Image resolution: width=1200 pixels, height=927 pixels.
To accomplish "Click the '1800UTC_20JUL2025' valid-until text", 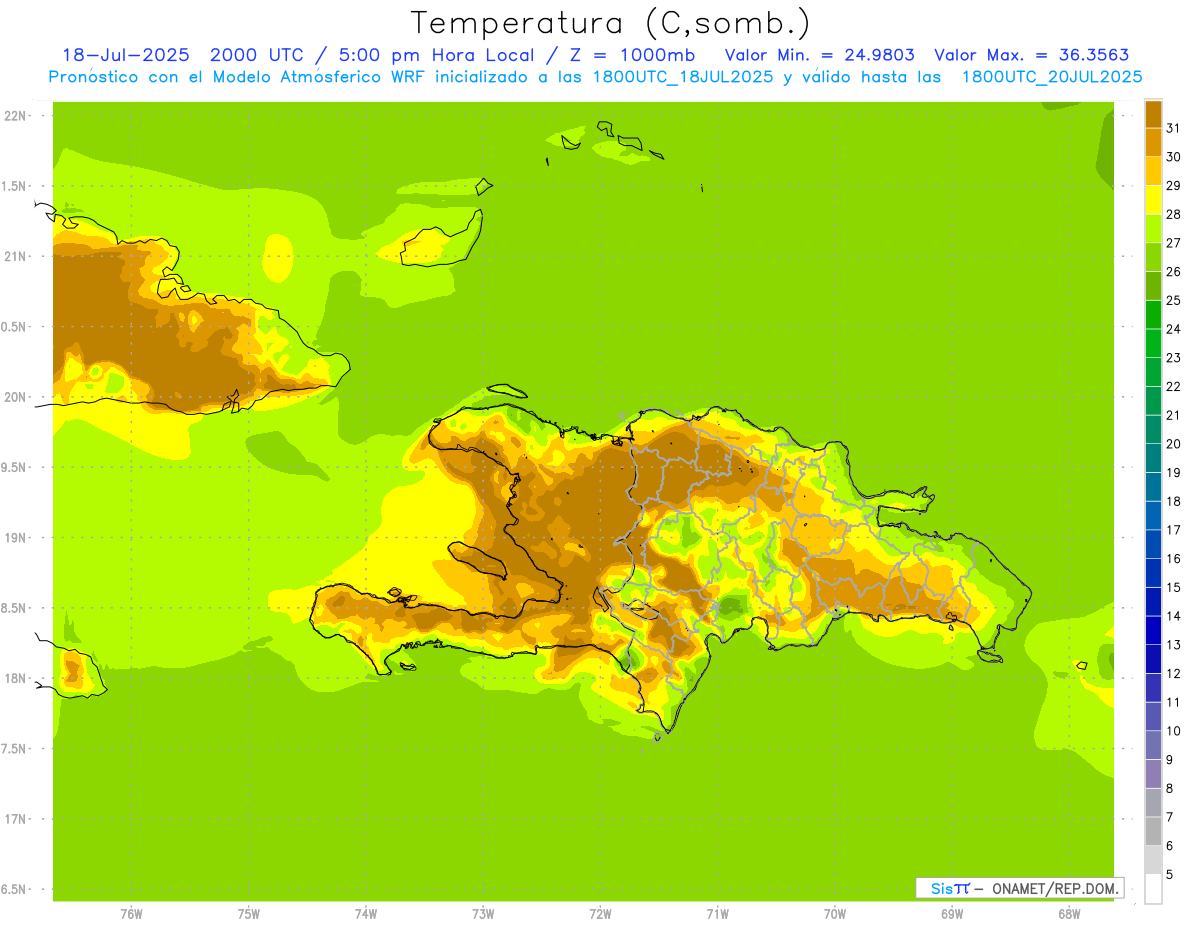I will pyautogui.click(x=1052, y=77).
